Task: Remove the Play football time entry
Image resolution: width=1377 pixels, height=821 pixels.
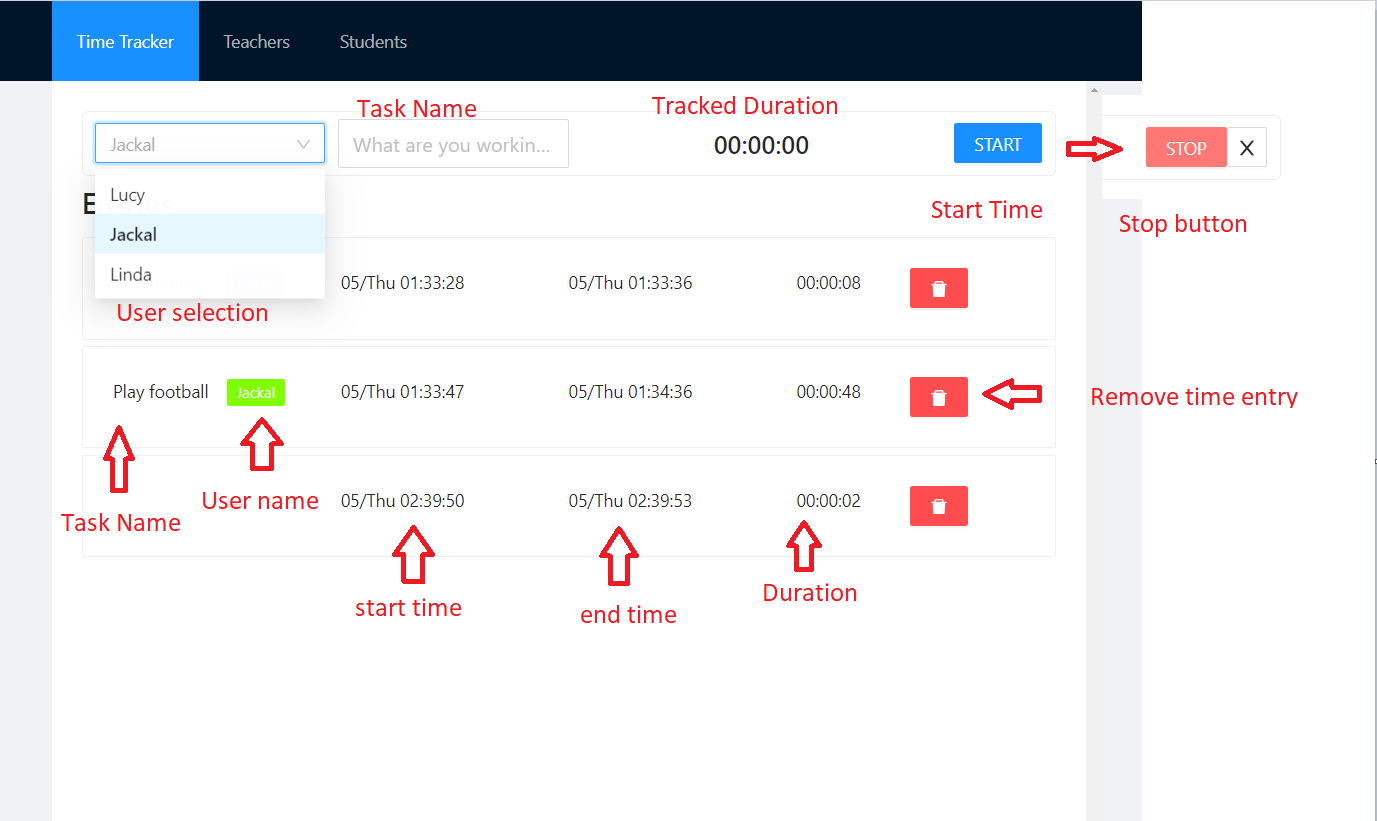Action: (938, 396)
